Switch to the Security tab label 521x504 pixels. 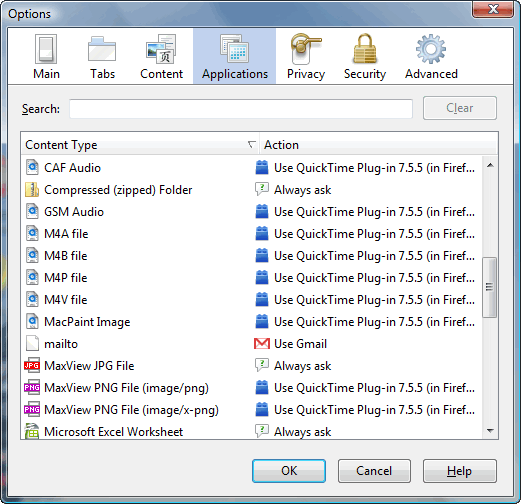point(365,74)
